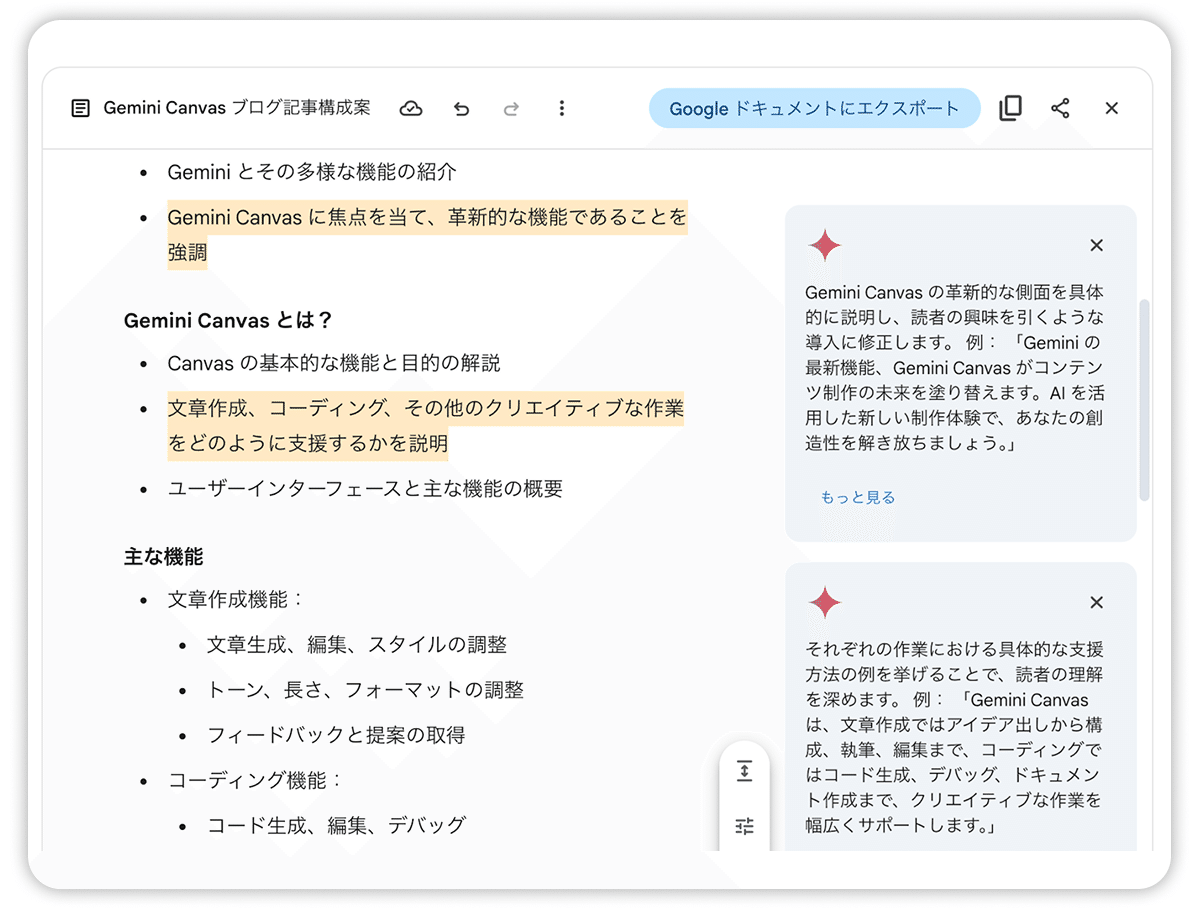
Task: Undo the last change with the undo arrow
Action: pyautogui.click(x=461, y=108)
